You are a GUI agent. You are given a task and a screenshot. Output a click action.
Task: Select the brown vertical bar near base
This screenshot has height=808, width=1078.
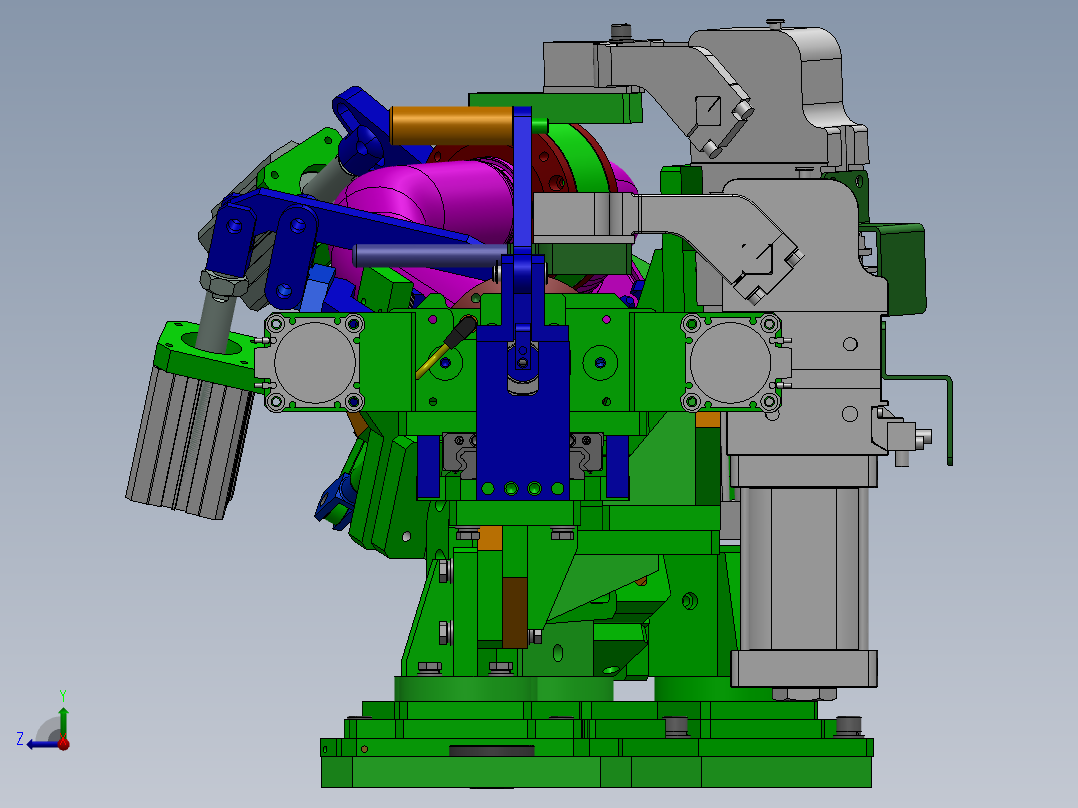coord(514,612)
